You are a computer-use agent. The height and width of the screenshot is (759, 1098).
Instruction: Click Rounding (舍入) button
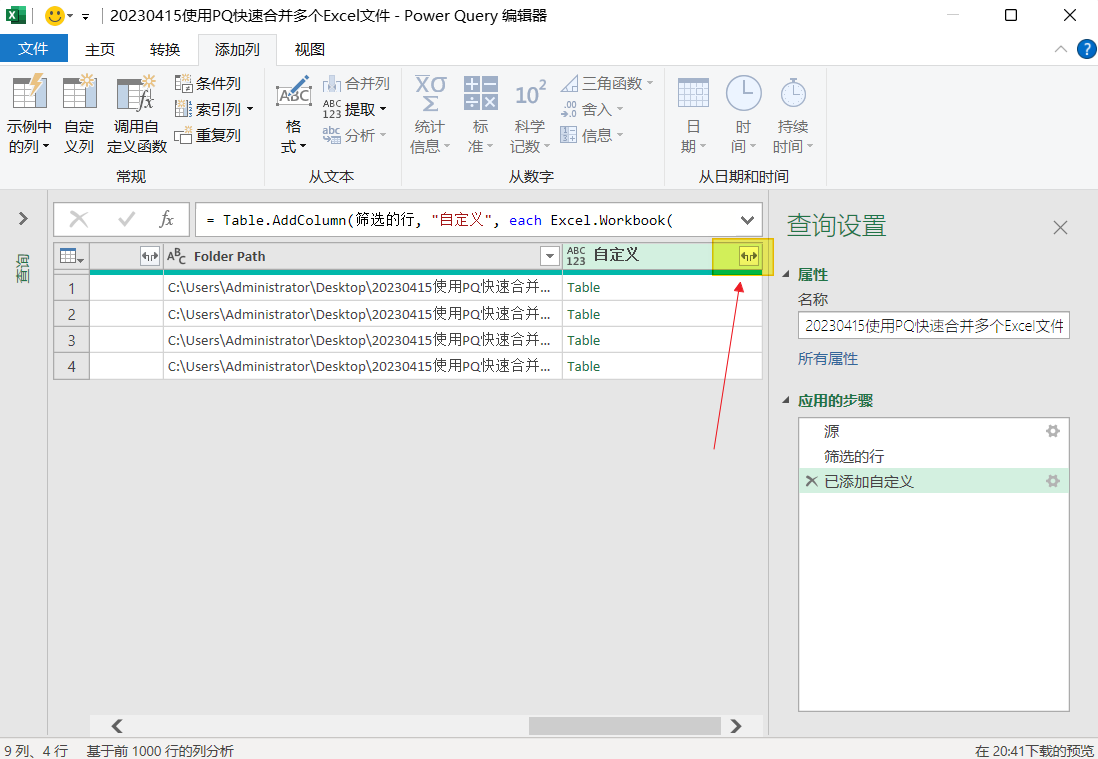[x=592, y=109]
